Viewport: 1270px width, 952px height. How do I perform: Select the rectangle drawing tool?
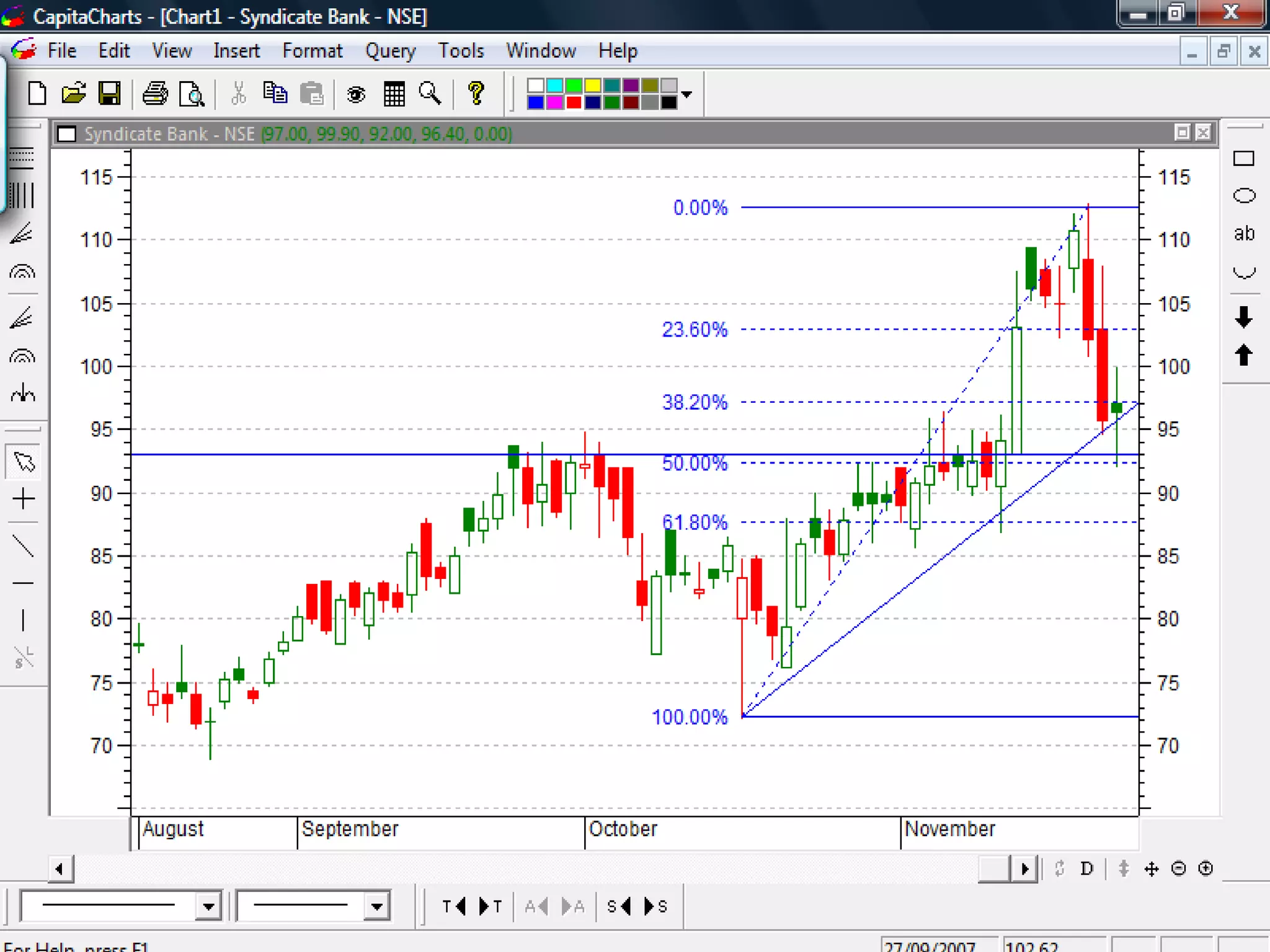(1243, 159)
